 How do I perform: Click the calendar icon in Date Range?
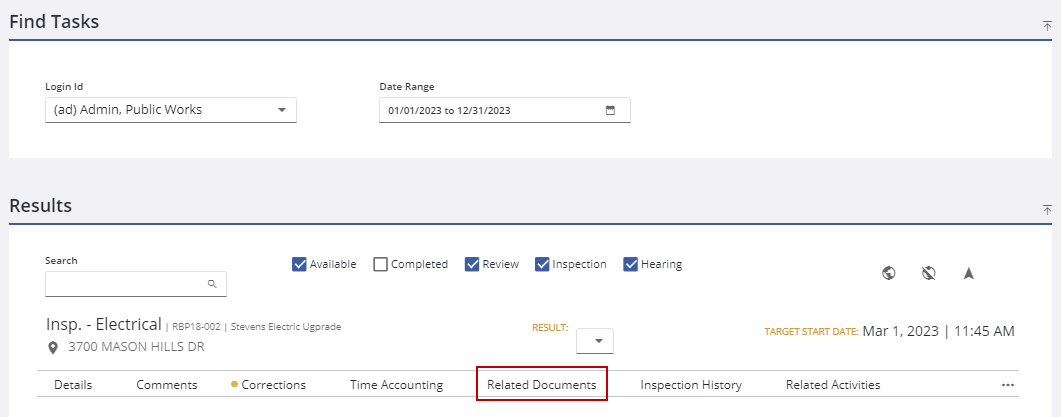610,110
